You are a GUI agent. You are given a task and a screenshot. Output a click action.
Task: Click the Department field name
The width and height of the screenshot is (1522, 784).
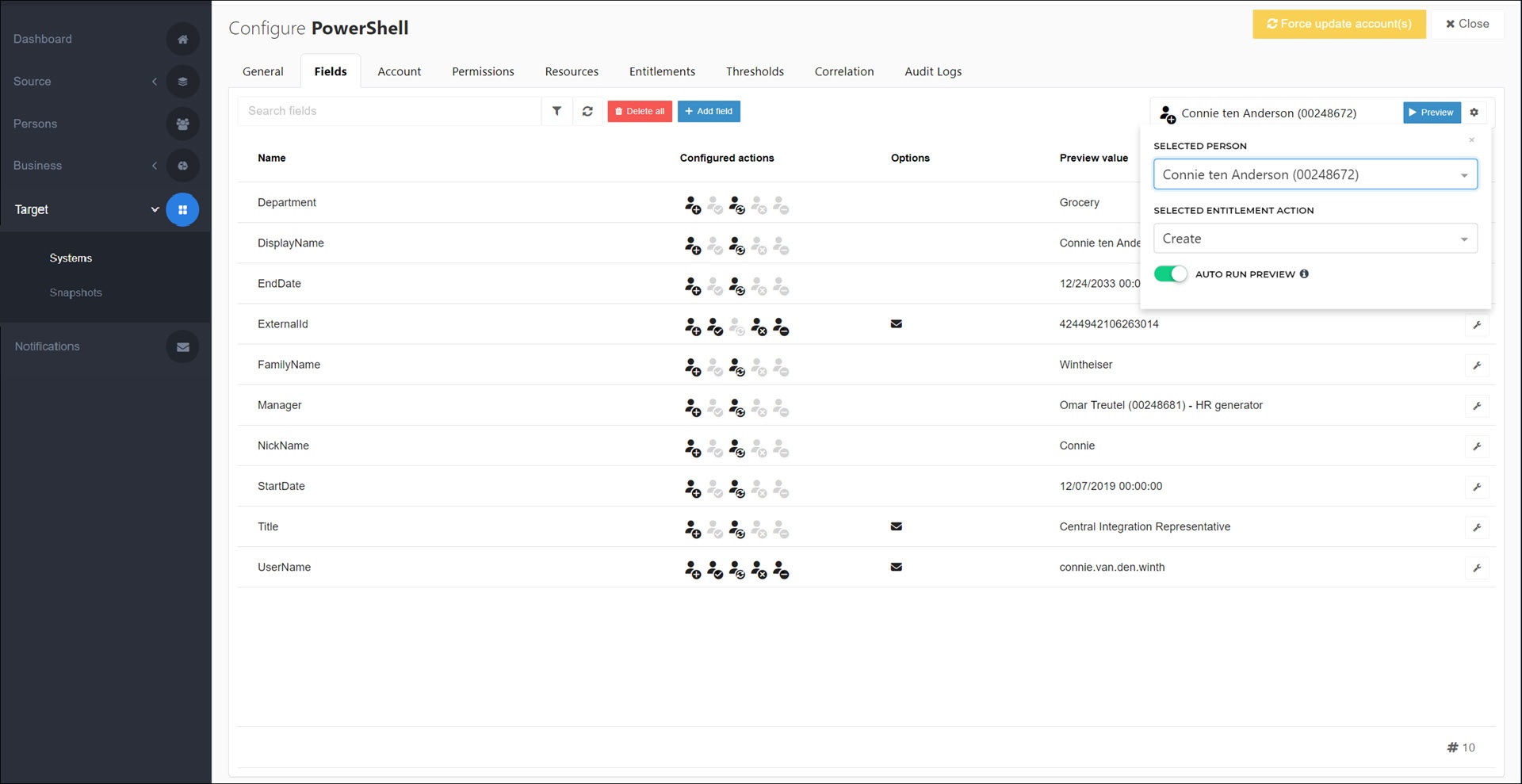pos(287,202)
